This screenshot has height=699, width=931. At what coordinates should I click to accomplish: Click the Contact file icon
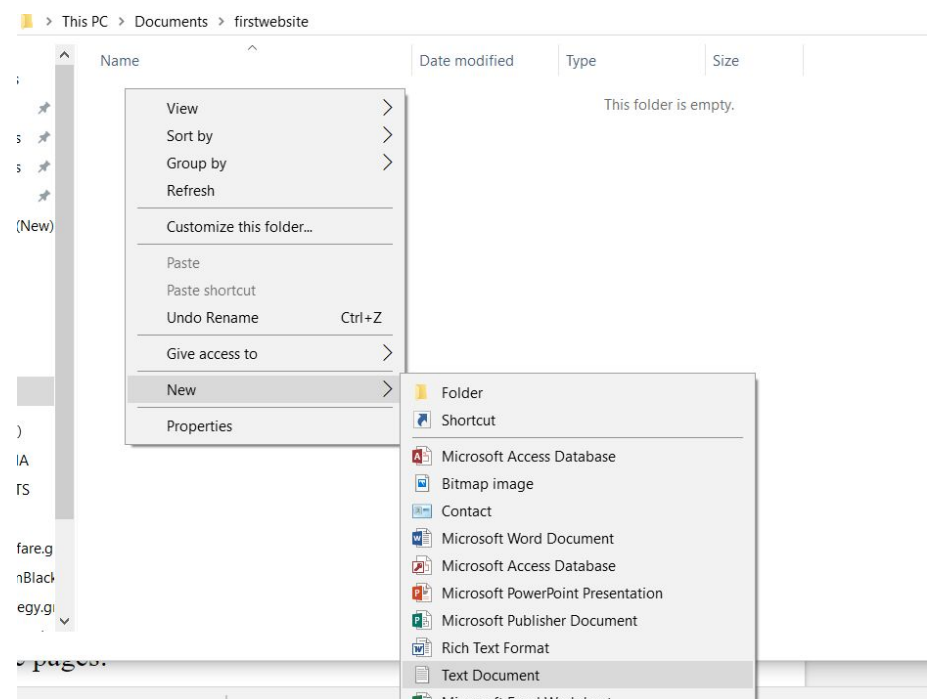pyautogui.click(x=421, y=511)
